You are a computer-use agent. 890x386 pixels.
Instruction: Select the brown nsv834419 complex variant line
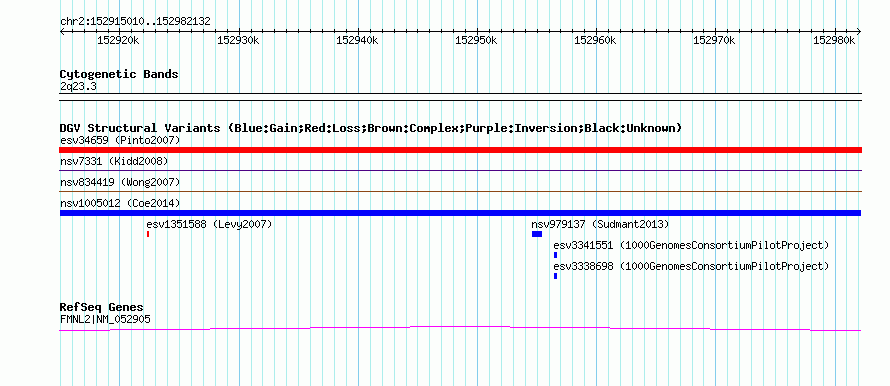[460, 191]
